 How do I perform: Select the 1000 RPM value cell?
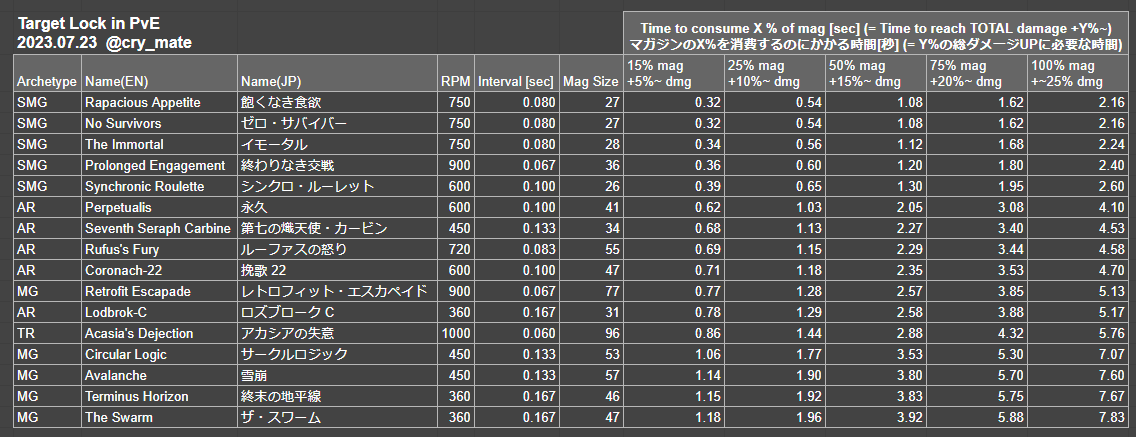[455, 334]
